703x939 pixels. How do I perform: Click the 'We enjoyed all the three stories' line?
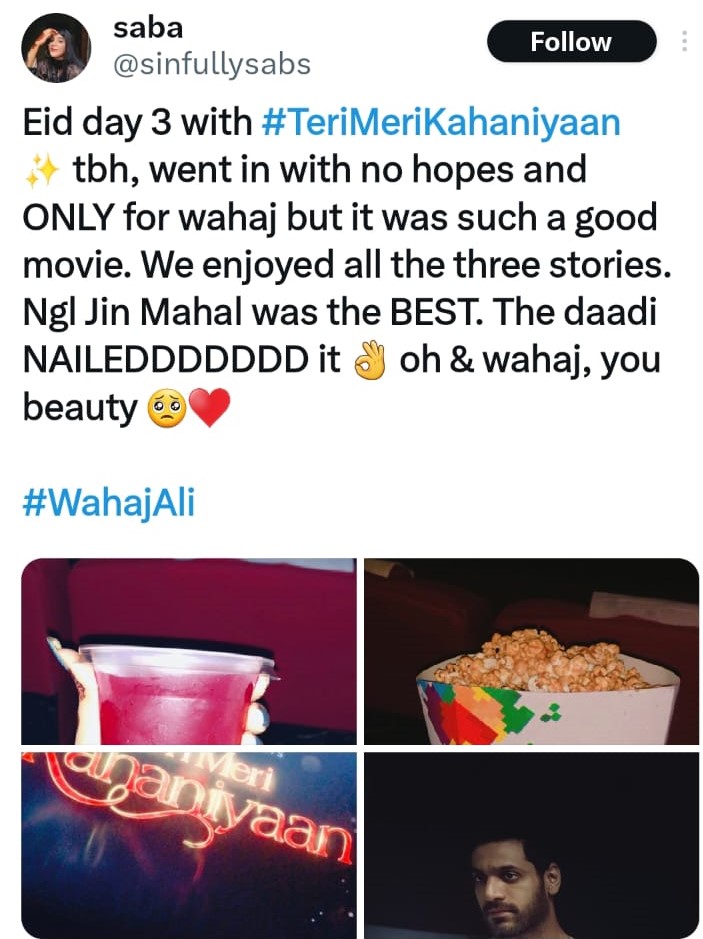[x=407, y=265]
